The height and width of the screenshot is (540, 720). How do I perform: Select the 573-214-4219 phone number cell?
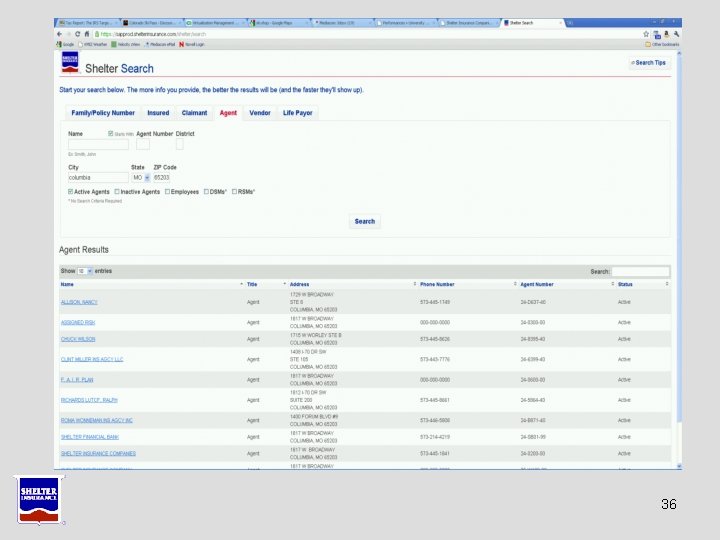click(x=435, y=437)
